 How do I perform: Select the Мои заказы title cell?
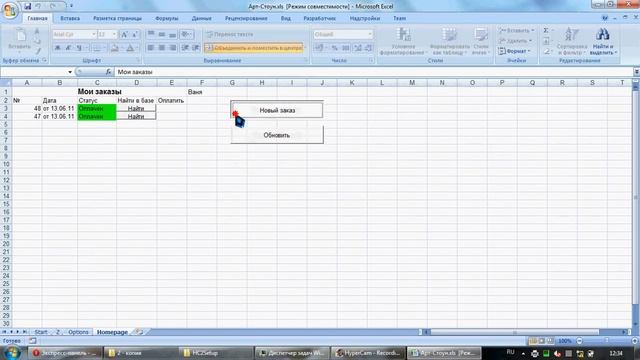pyautogui.click(x=100, y=91)
